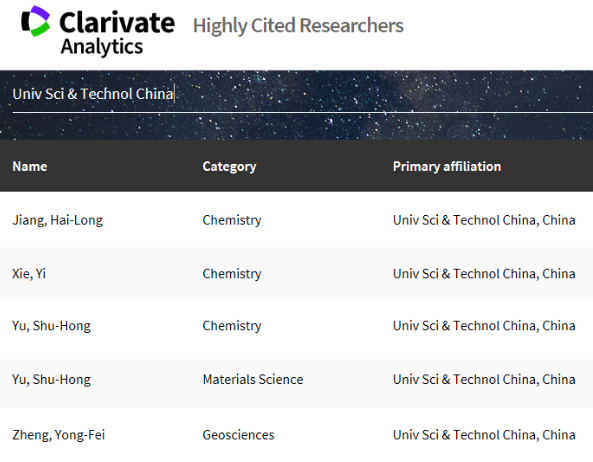The image size is (593, 462).
Task: Click affiliation in Materials Science row
Action: tap(484, 379)
